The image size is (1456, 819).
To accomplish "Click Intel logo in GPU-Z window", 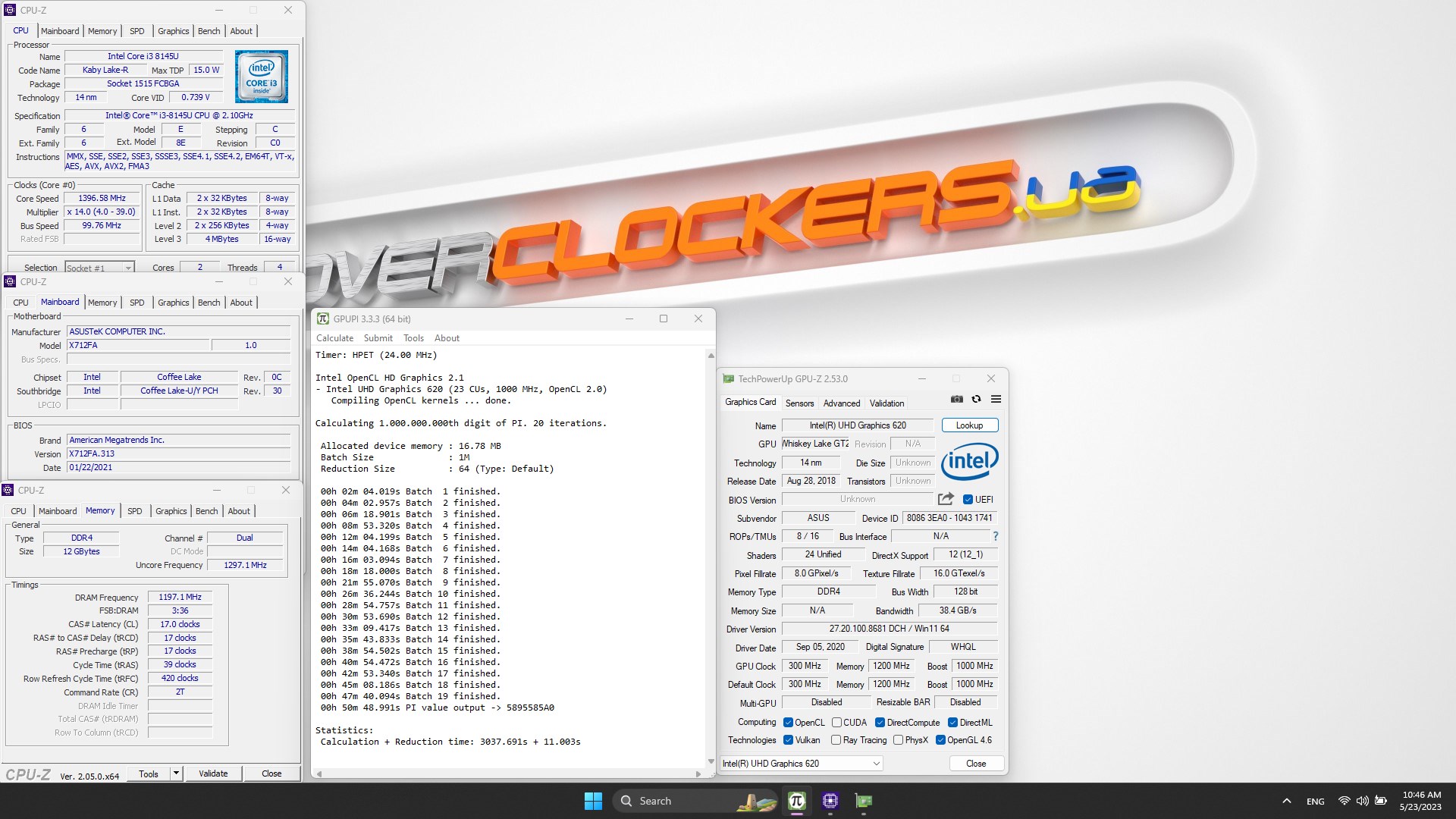I will pos(969,460).
